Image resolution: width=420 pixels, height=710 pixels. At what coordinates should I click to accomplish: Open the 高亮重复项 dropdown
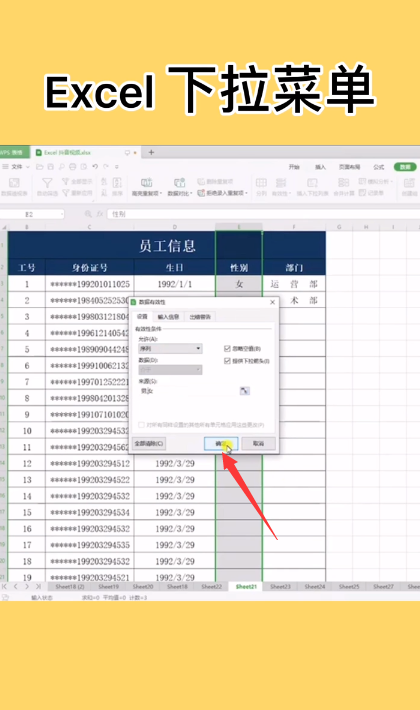[x=146, y=187]
